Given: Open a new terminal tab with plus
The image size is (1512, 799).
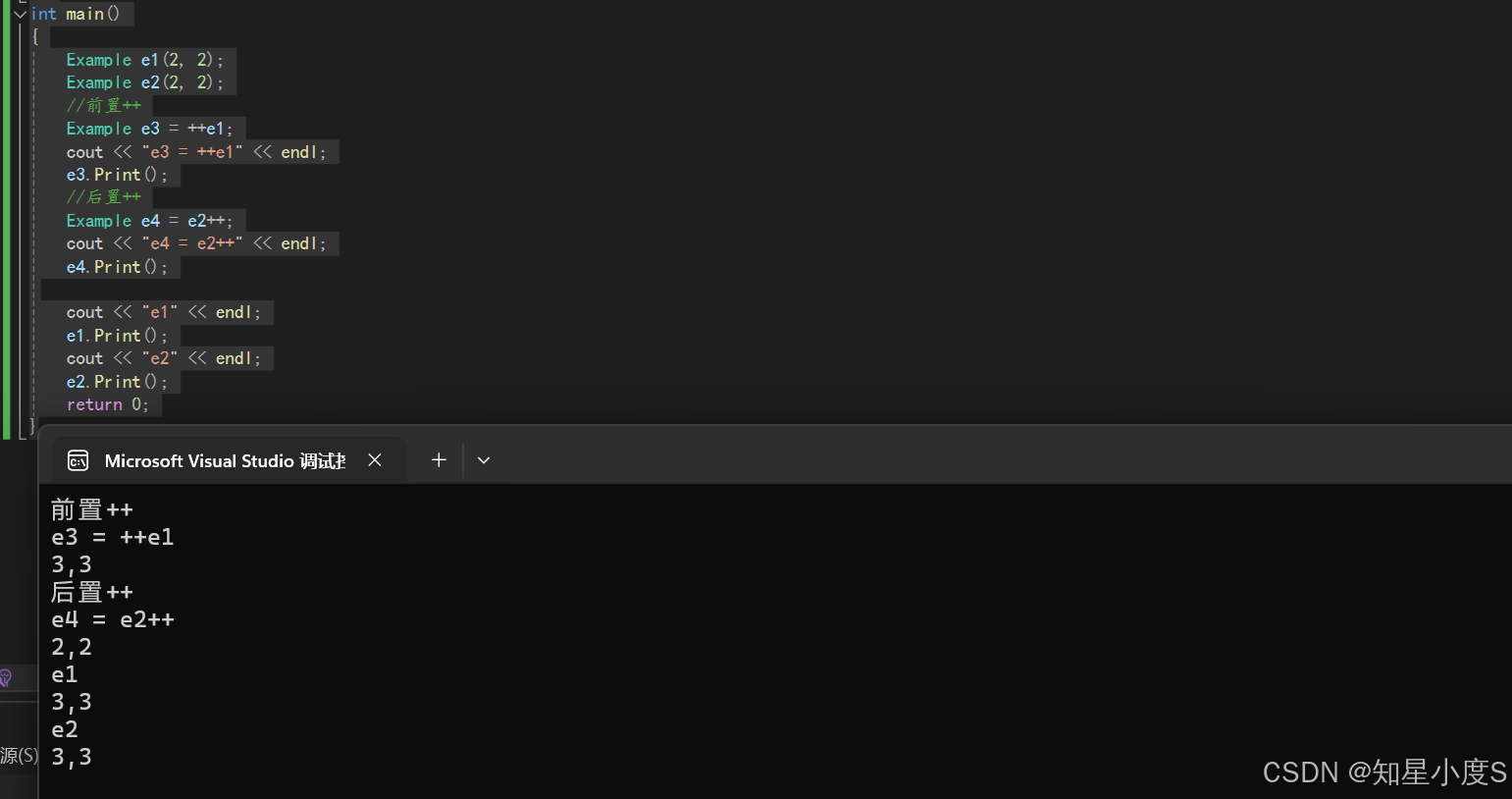Looking at the screenshot, I should tap(439, 459).
